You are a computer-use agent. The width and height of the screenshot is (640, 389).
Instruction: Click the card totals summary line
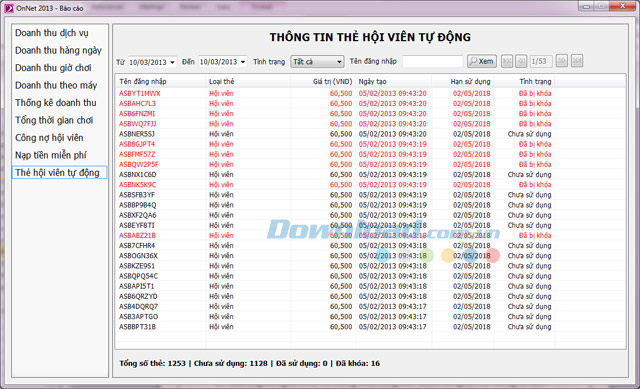tap(249, 363)
